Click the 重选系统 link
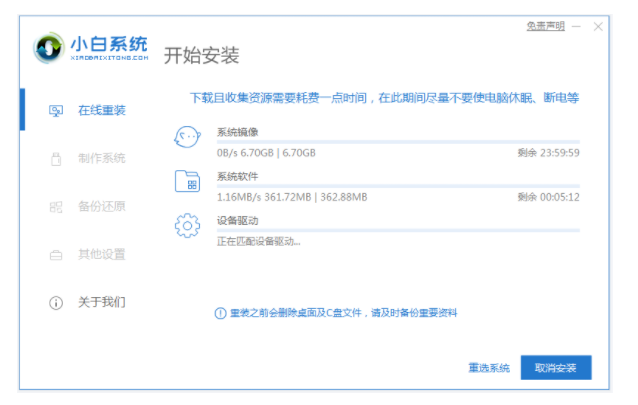638x405 pixels. point(489,368)
